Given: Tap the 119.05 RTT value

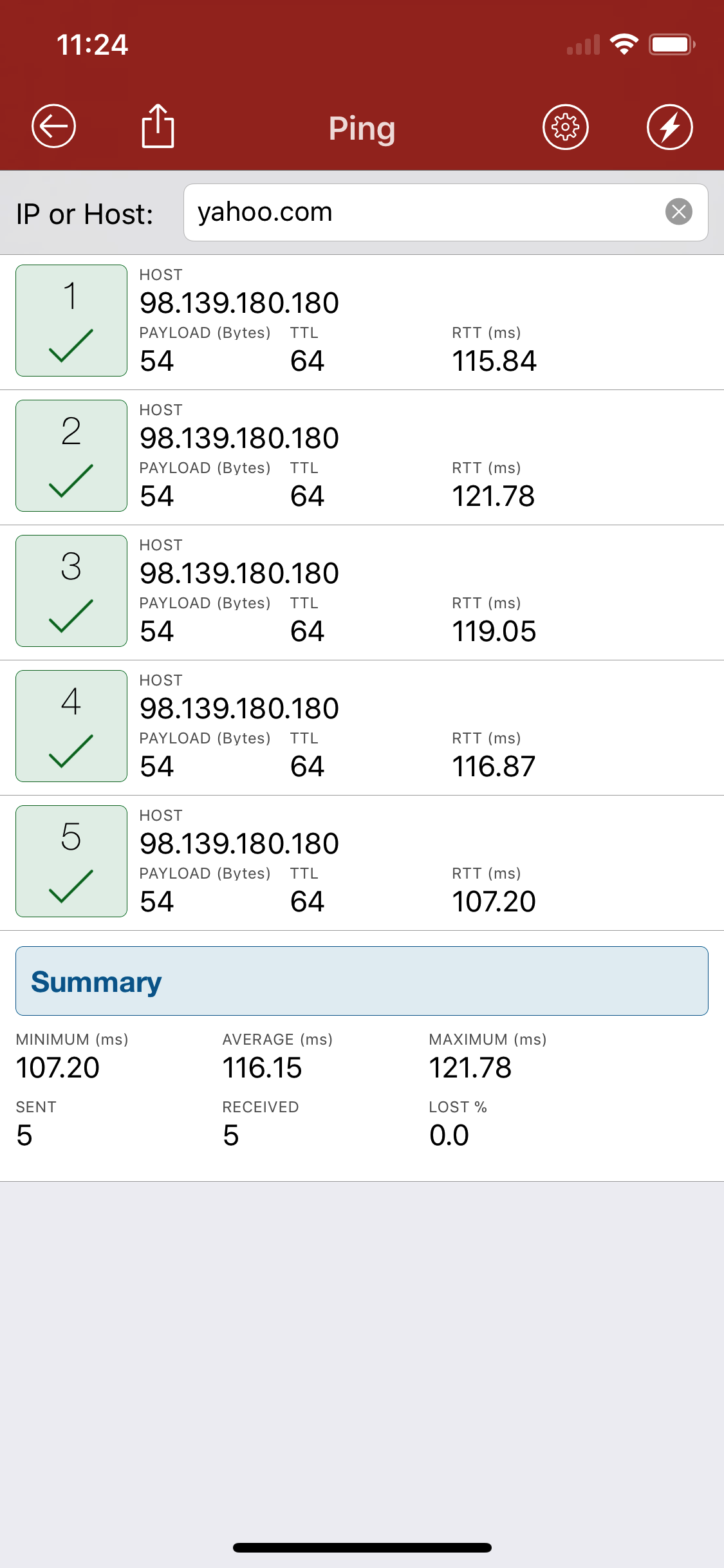Looking at the screenshot, I should pos(494,631).
